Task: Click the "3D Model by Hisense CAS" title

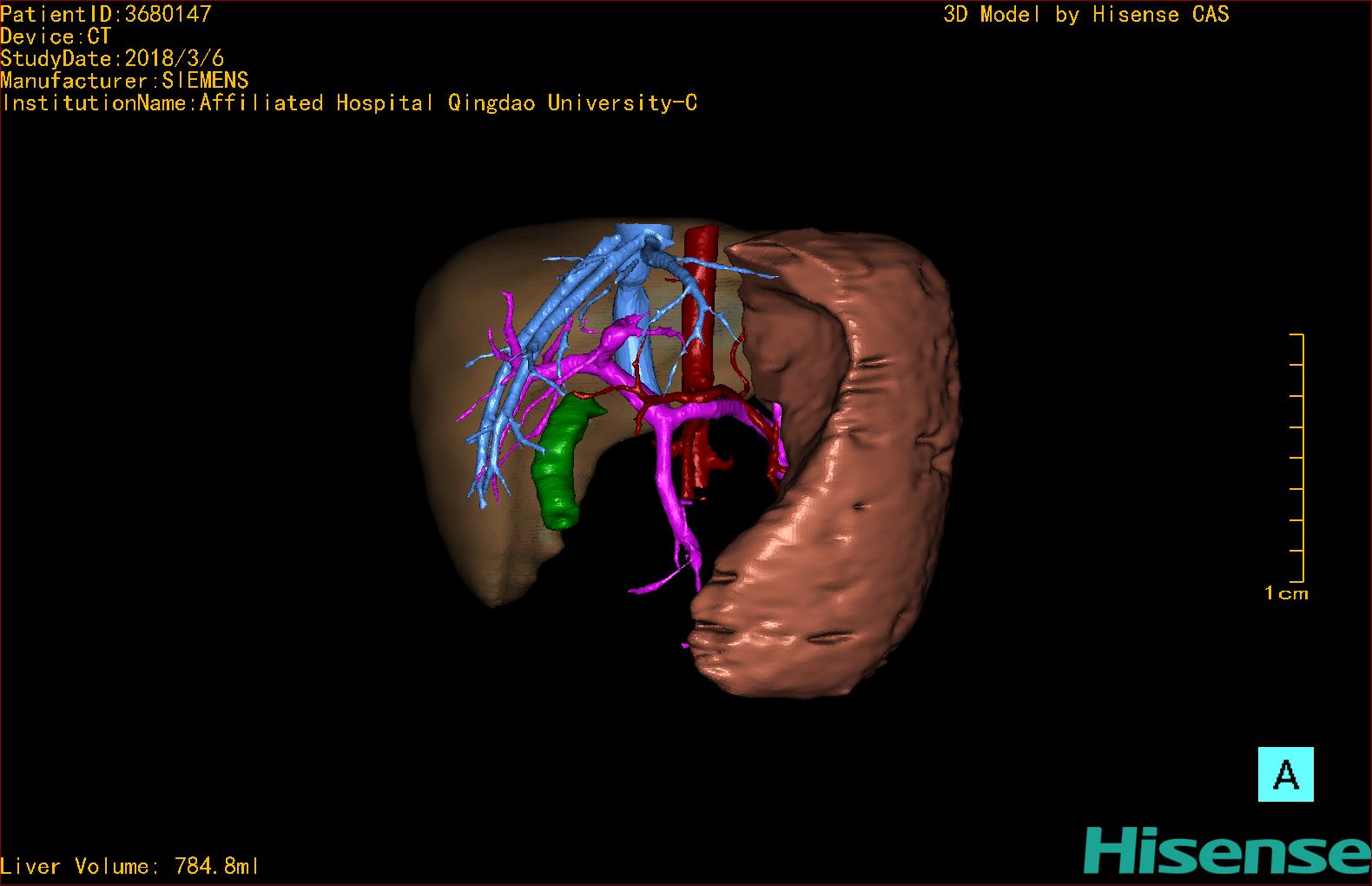Action: tap(1085, 14)
